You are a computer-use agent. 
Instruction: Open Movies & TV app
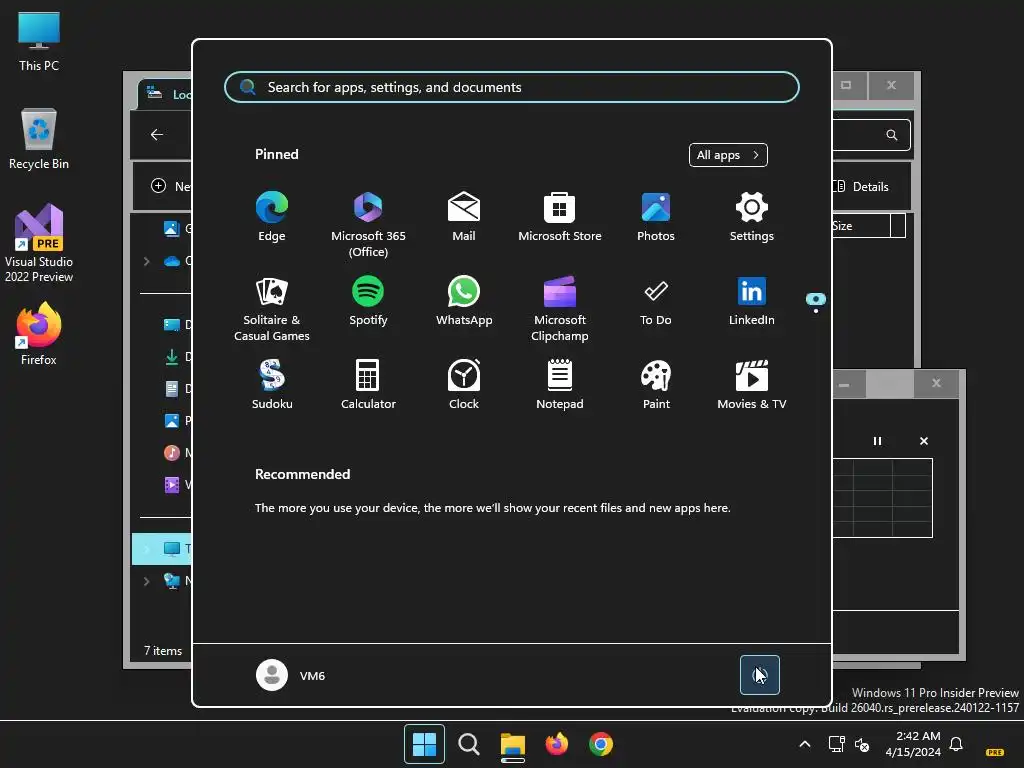click(x=752, y=384)
